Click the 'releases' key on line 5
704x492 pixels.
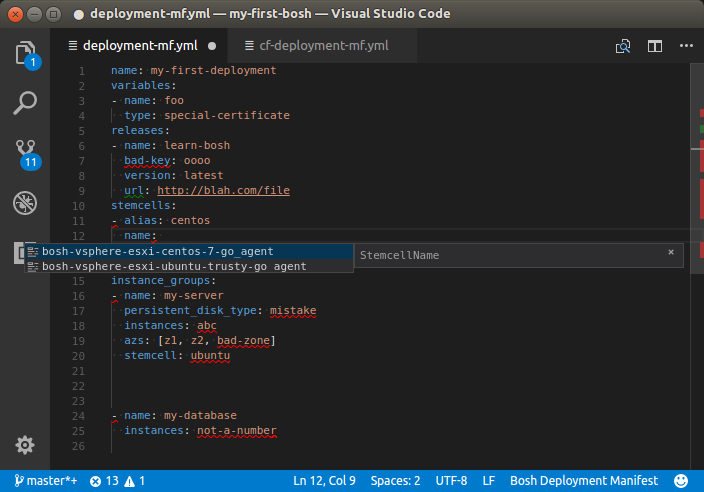[x=137, y=130]
